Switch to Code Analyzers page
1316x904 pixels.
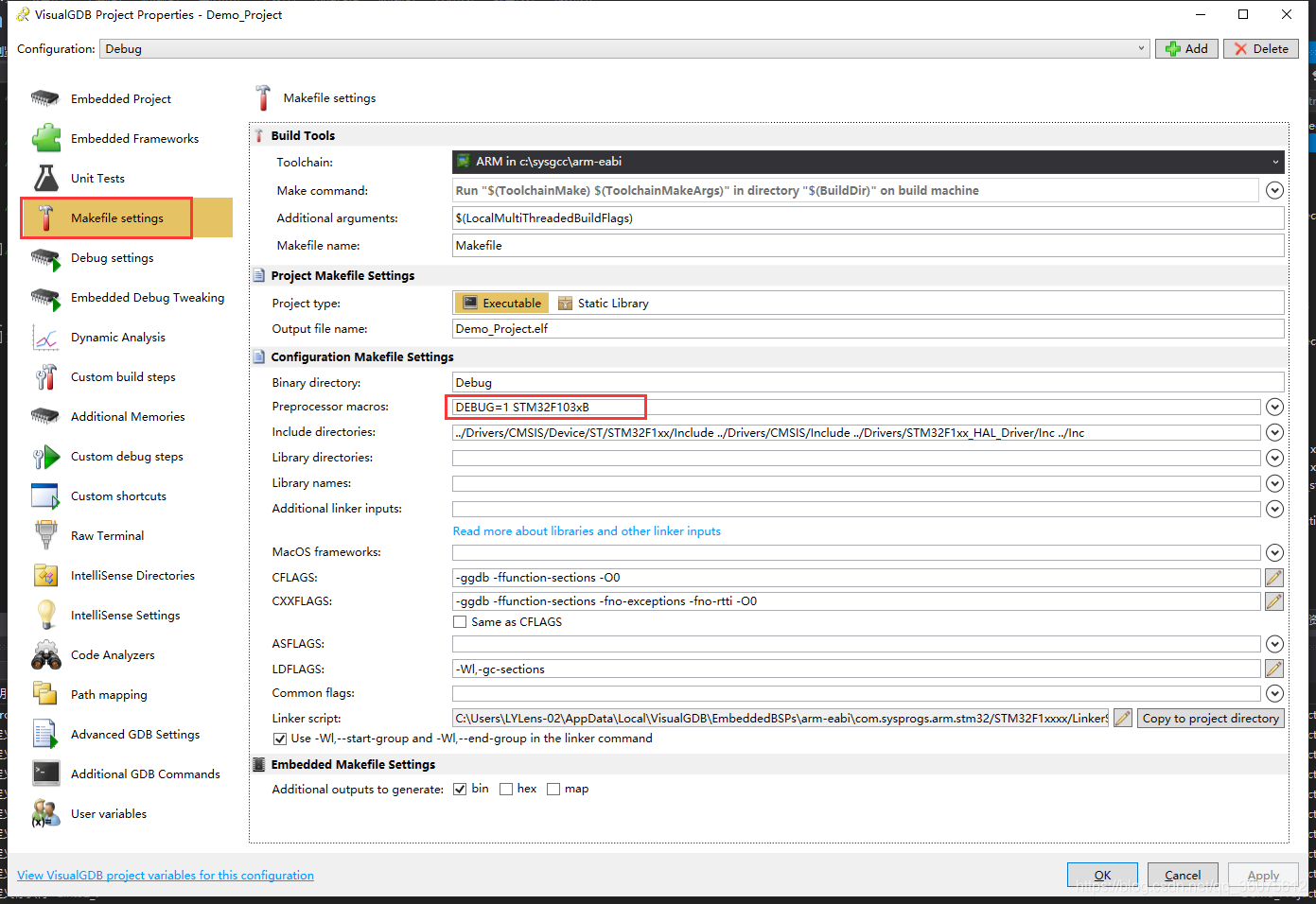click(126, 654)
